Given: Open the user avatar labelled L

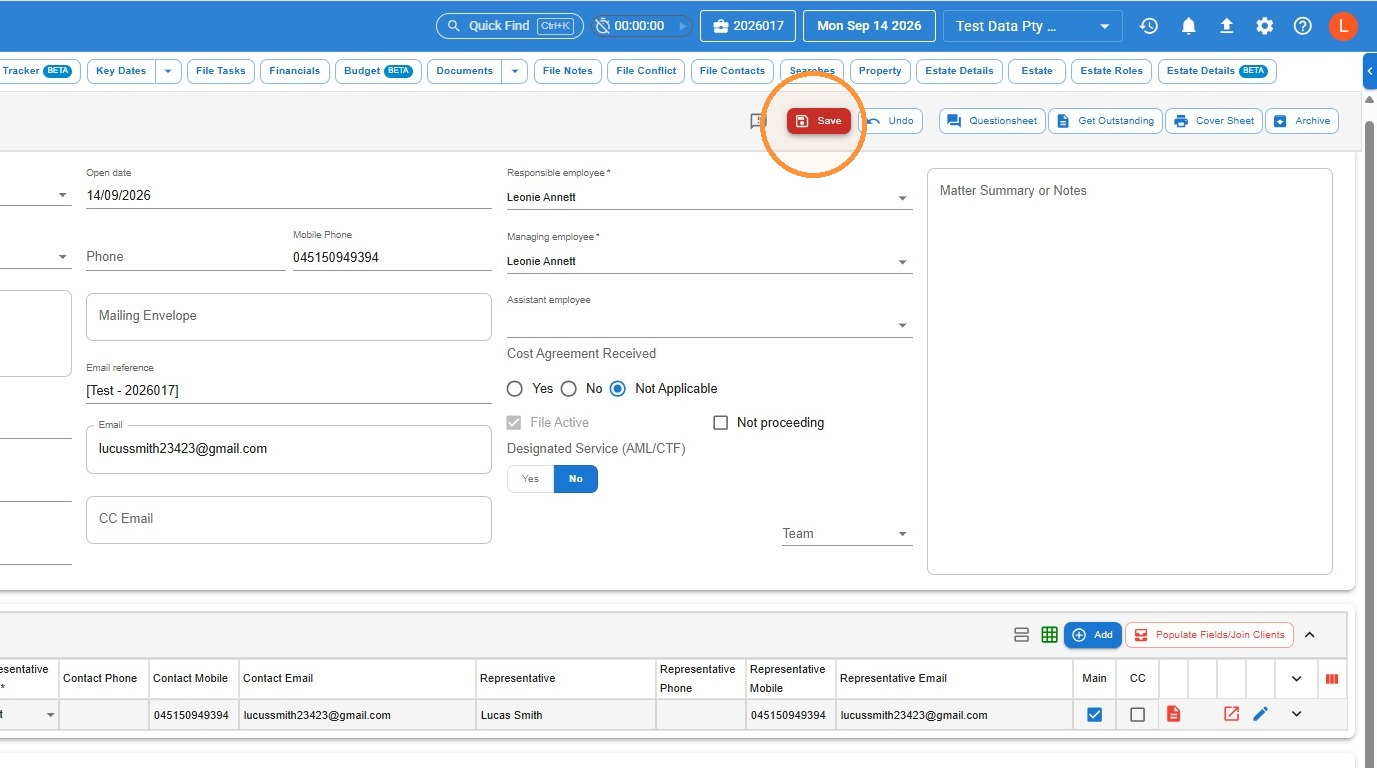Looking at the screenshot, I should click(1343, 26).
